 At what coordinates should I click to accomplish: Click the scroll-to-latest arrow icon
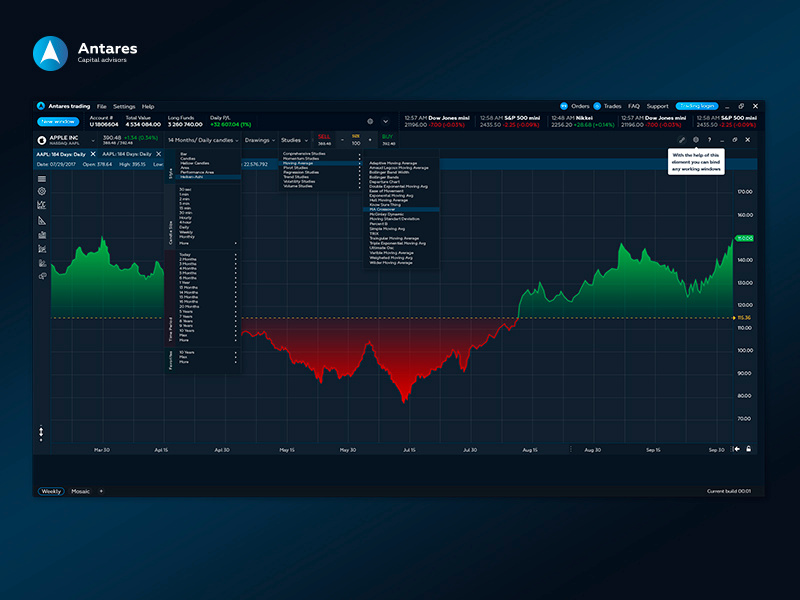click(737, 449)
